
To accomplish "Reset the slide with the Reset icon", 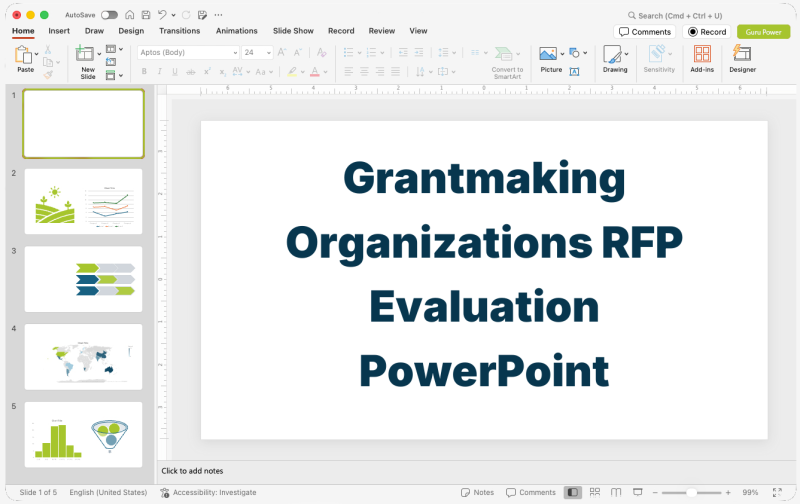I will coord(111,62).
